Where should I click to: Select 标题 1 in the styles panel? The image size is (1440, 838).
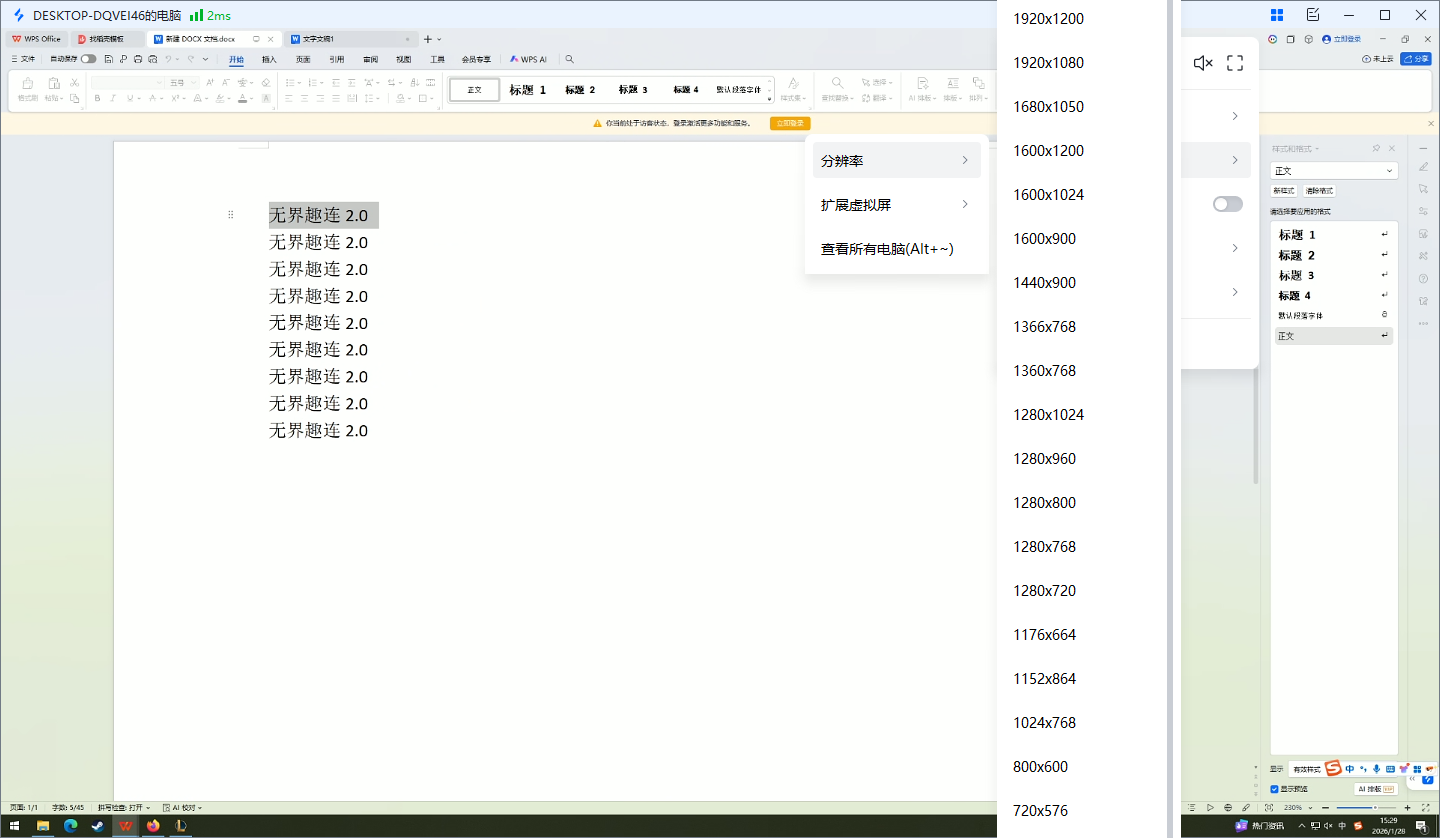click(1295, 235)
